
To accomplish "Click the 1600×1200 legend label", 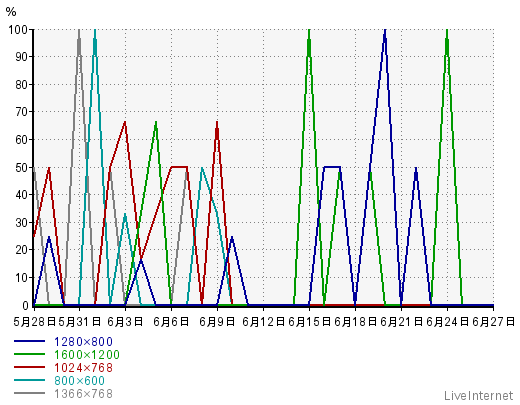I will [x=87, y=355].
